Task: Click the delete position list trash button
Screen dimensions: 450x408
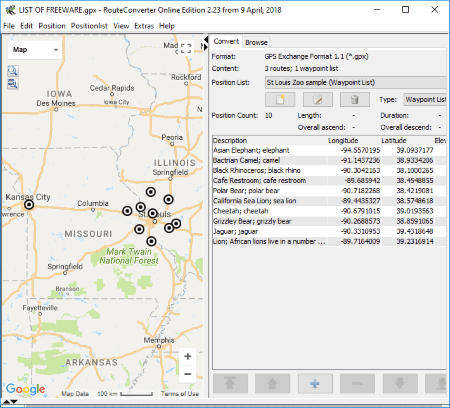Action: coord(355,99)
